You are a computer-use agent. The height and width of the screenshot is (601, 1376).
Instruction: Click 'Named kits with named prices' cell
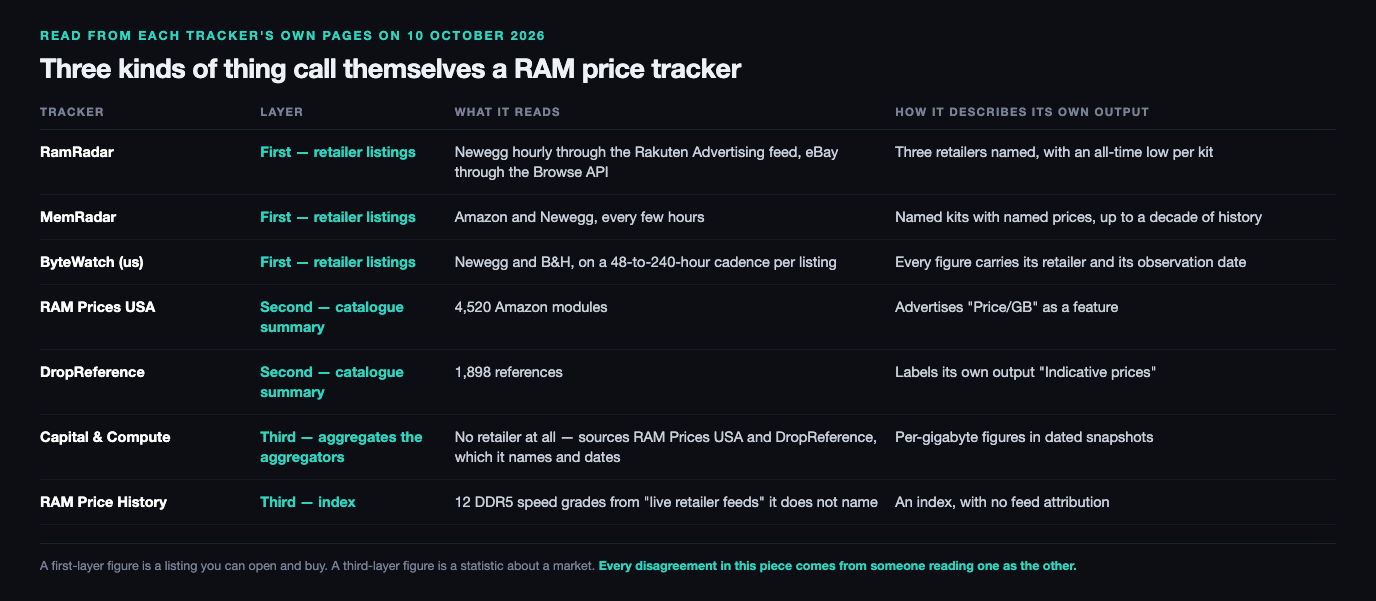(1078, 217)
